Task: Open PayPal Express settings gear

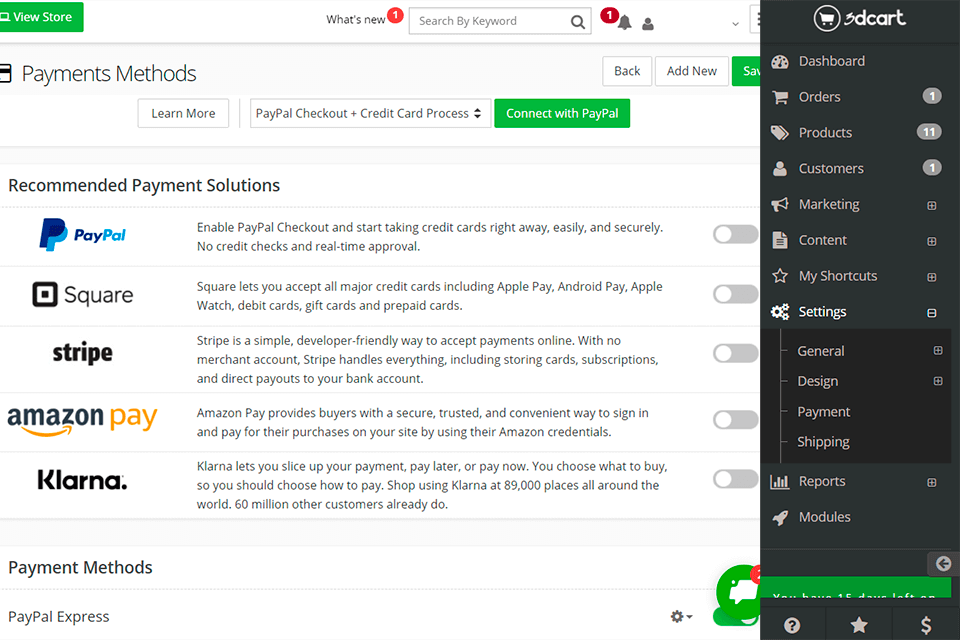Action: click(678, 617)
